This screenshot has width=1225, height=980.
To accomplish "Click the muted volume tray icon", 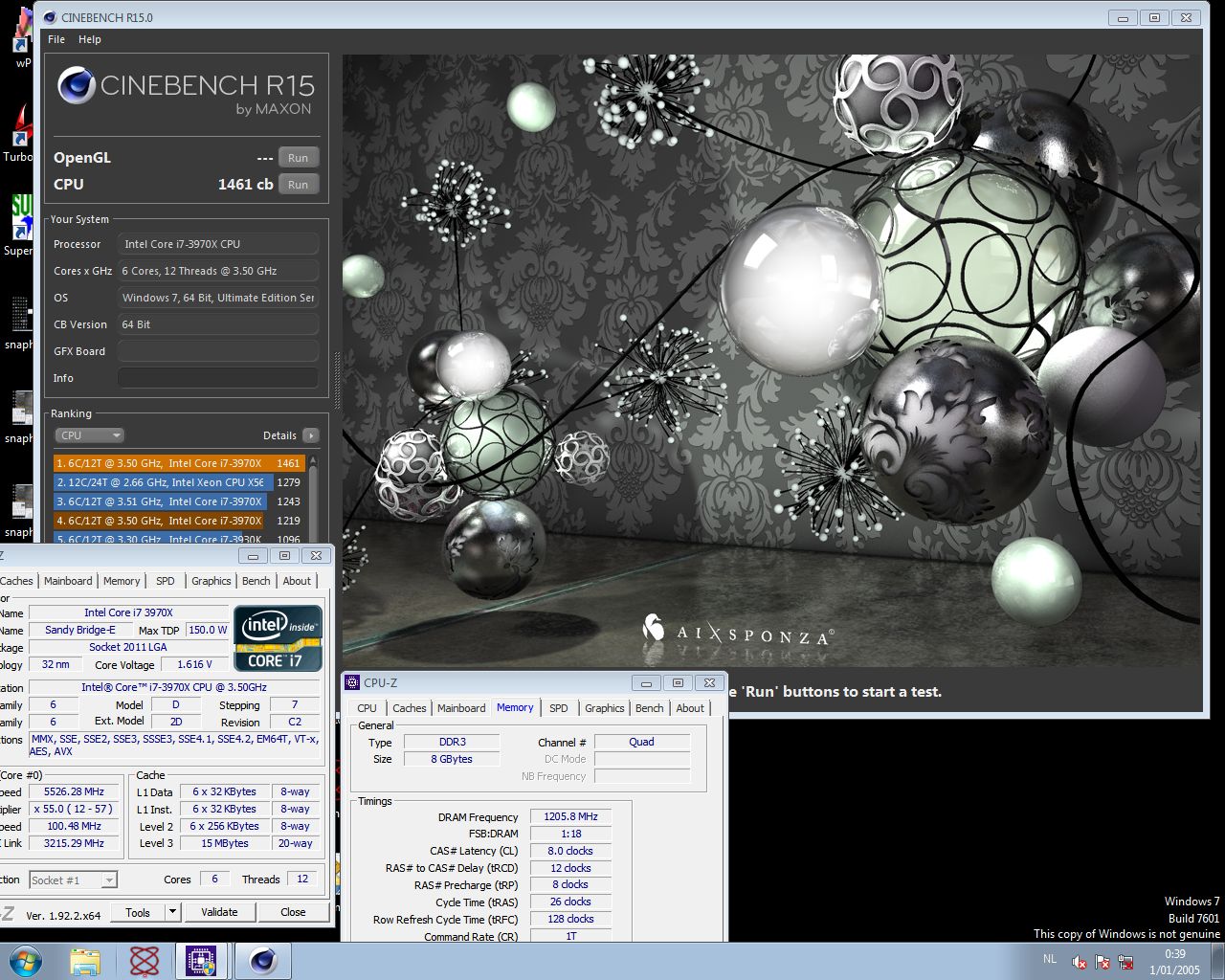I will pyautogui.click(x=1080, y=962).
